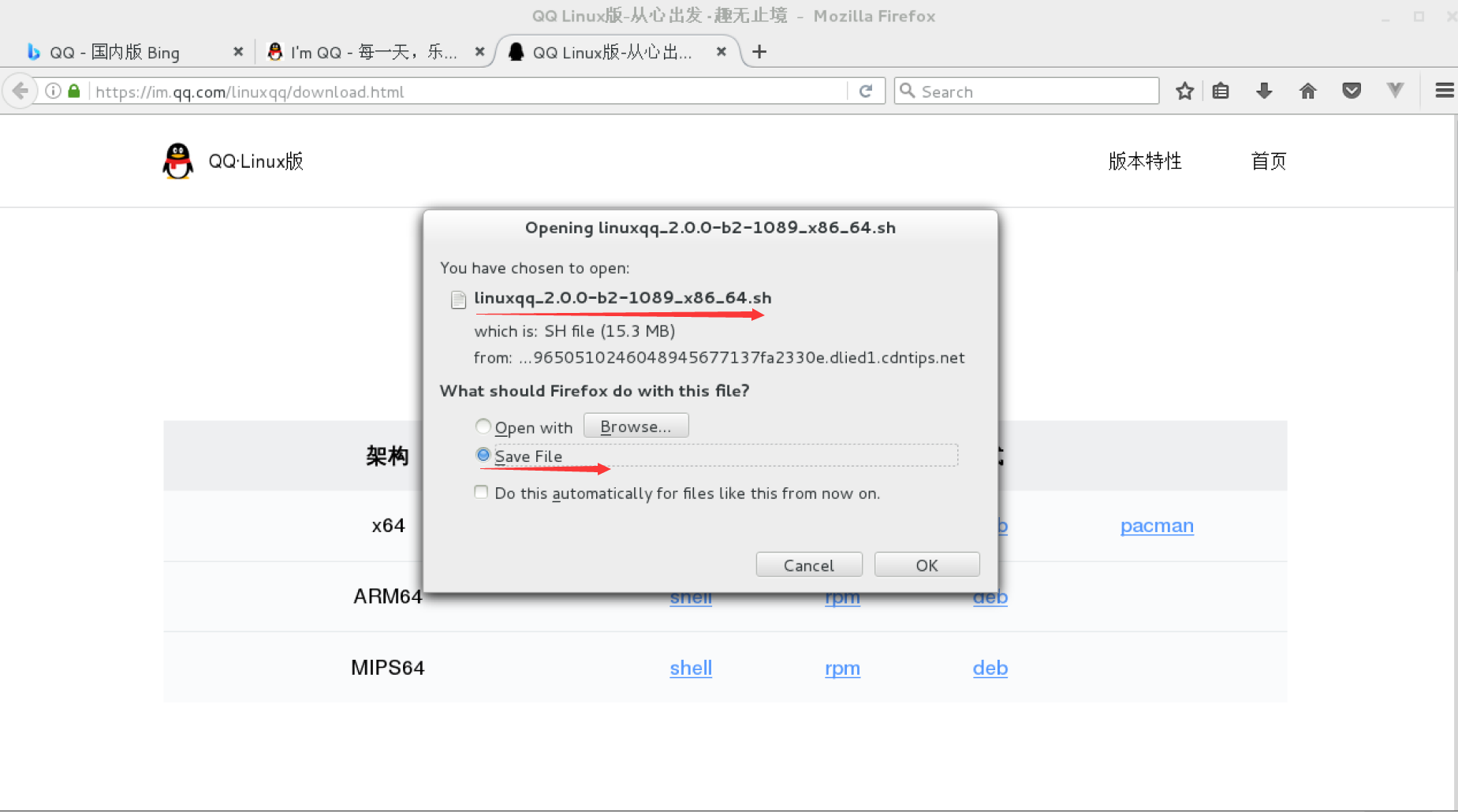The height and width of the screenshot is (812, 1458).
Task: Open the Pocket save icon
Action: click(x=1352, y=91)
